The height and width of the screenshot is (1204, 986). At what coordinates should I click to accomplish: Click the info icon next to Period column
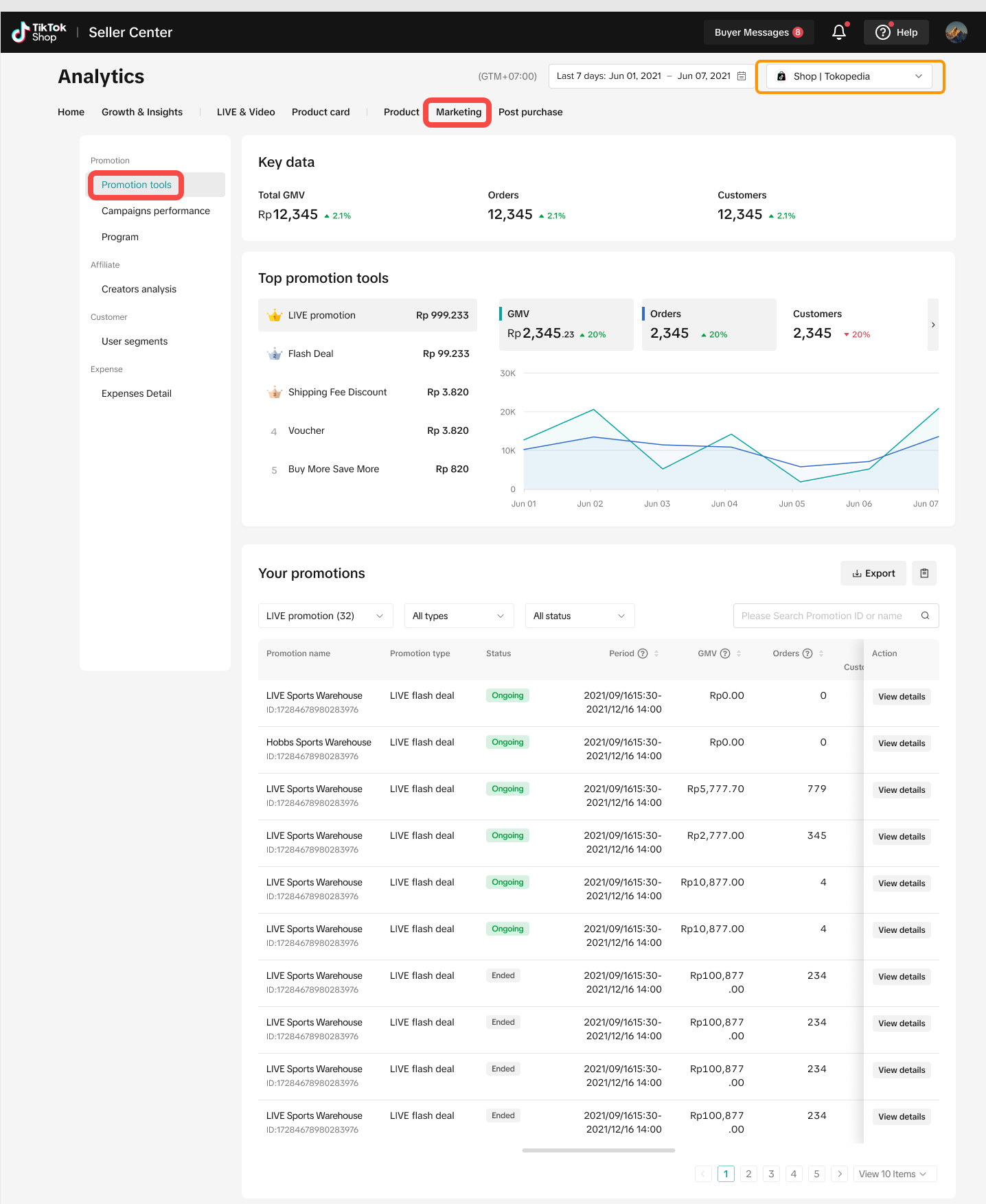[643, 653]
